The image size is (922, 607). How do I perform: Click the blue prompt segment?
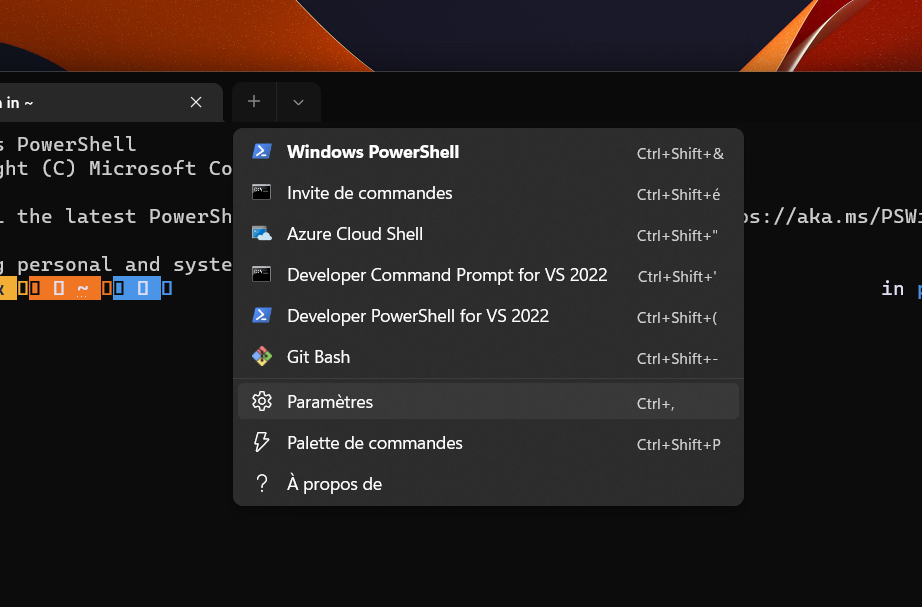pos(136,289)
